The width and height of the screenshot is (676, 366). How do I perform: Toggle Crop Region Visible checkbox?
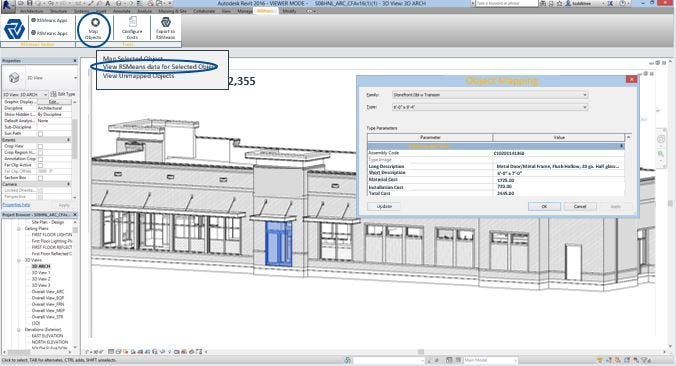[x=41, y=153]
